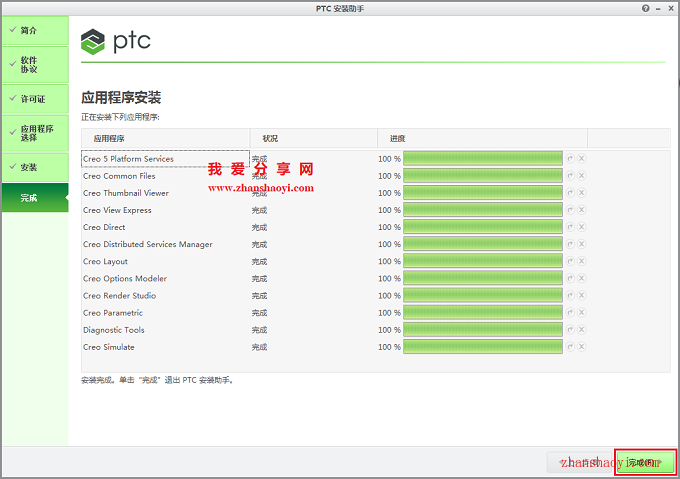
Task: Click cancel X icon for Creo Options Modeler
Action: coord(582,278)
